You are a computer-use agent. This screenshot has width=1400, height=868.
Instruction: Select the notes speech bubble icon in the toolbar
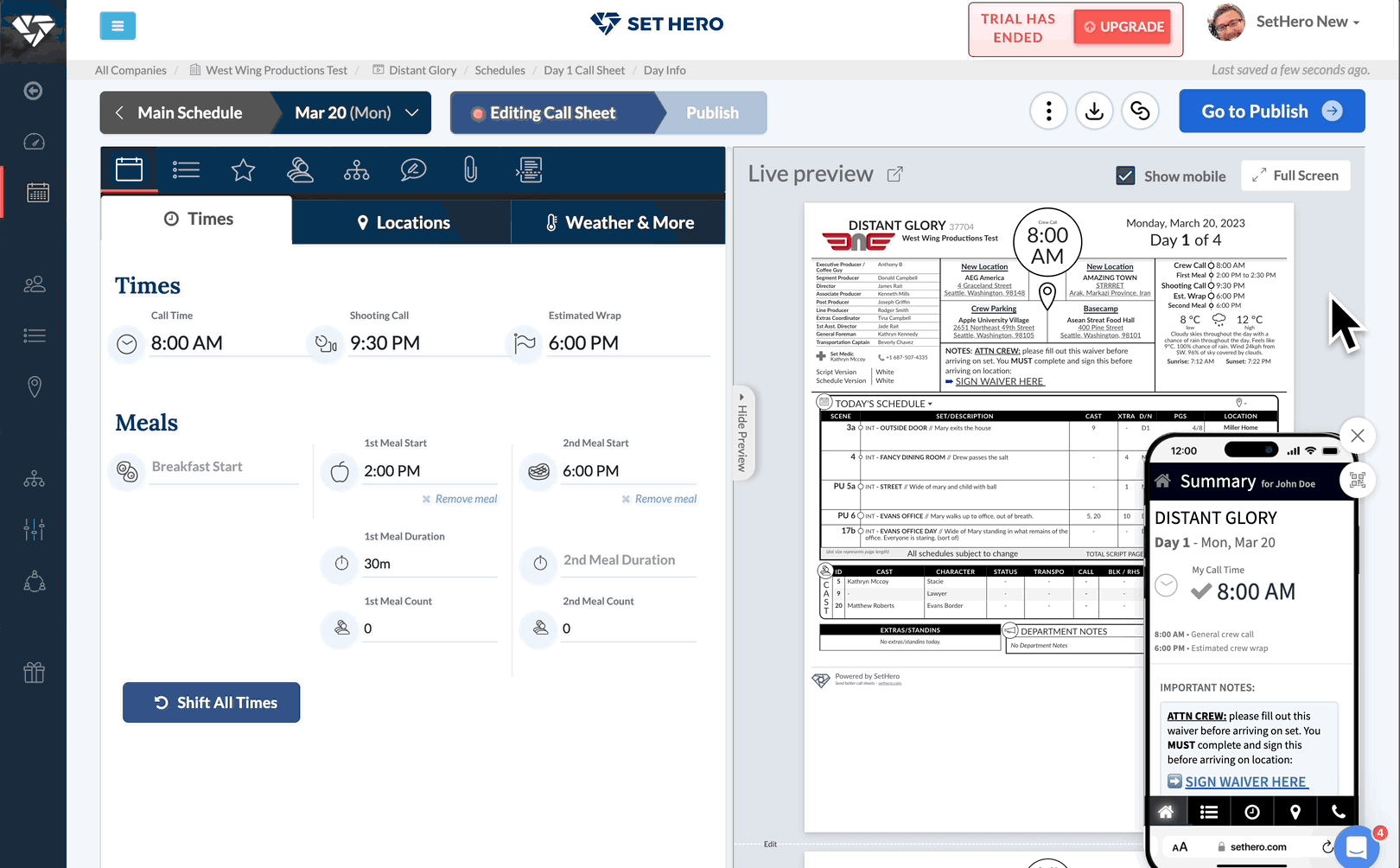413,169
